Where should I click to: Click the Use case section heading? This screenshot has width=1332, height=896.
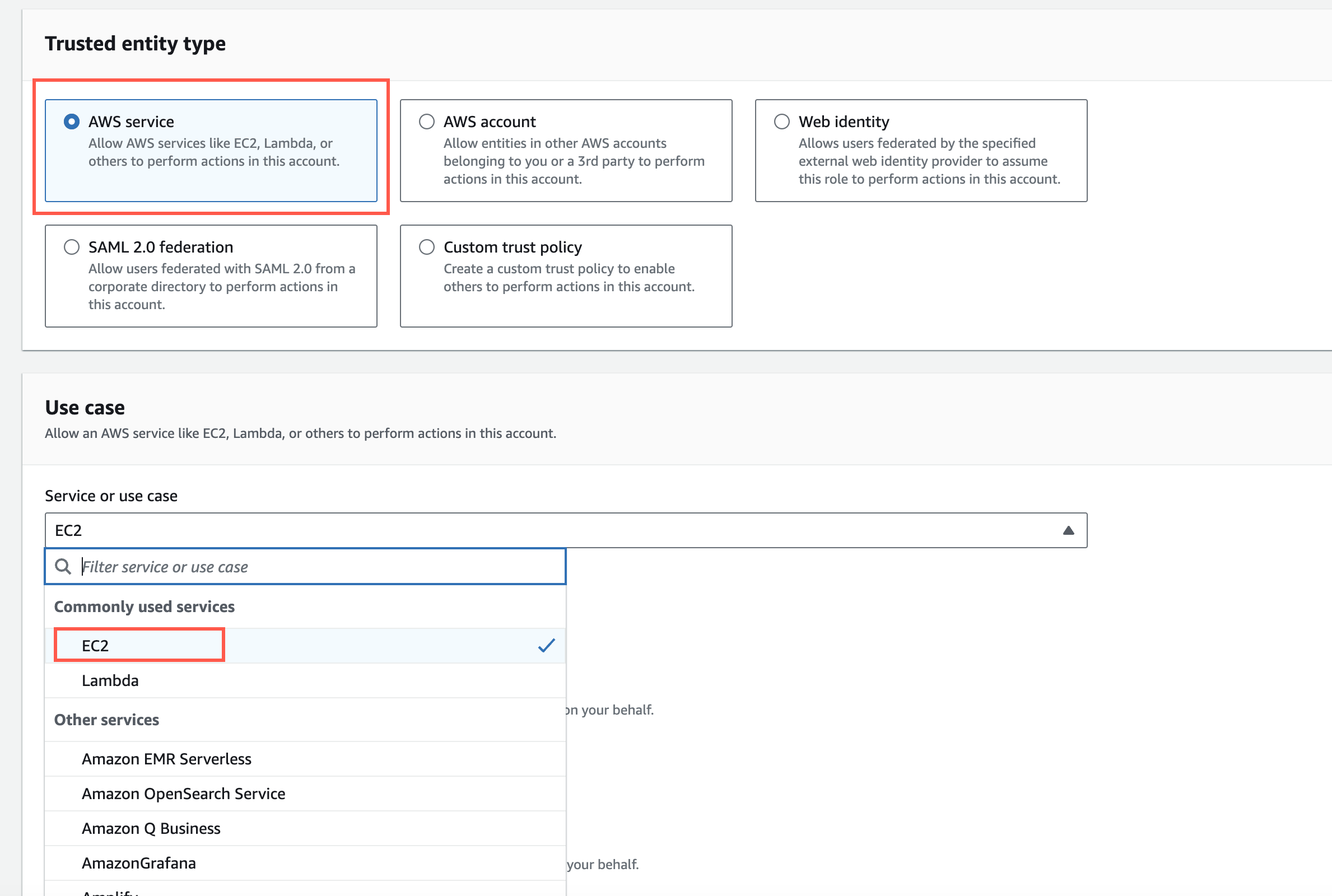coord(85,408)
